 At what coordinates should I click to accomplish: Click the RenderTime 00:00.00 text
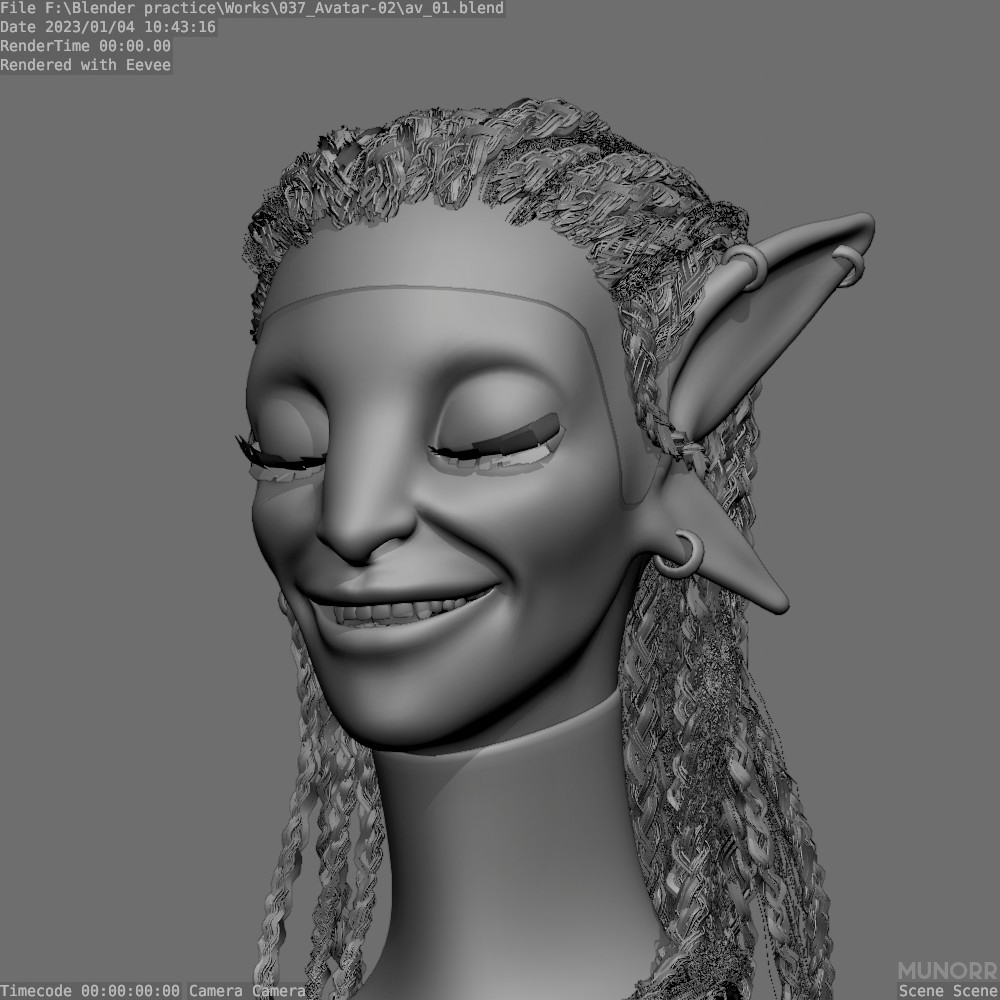point(86,46)
